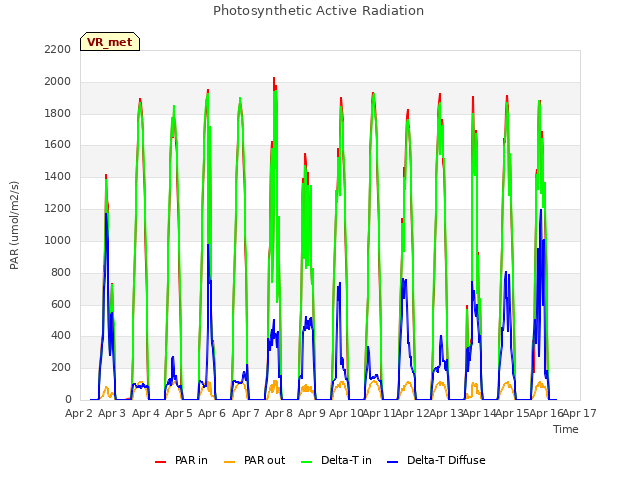The width and height of the screenshot is (640, 480).
Task: Click the 1000 y-axis tick label
Action: click(58, 240)
